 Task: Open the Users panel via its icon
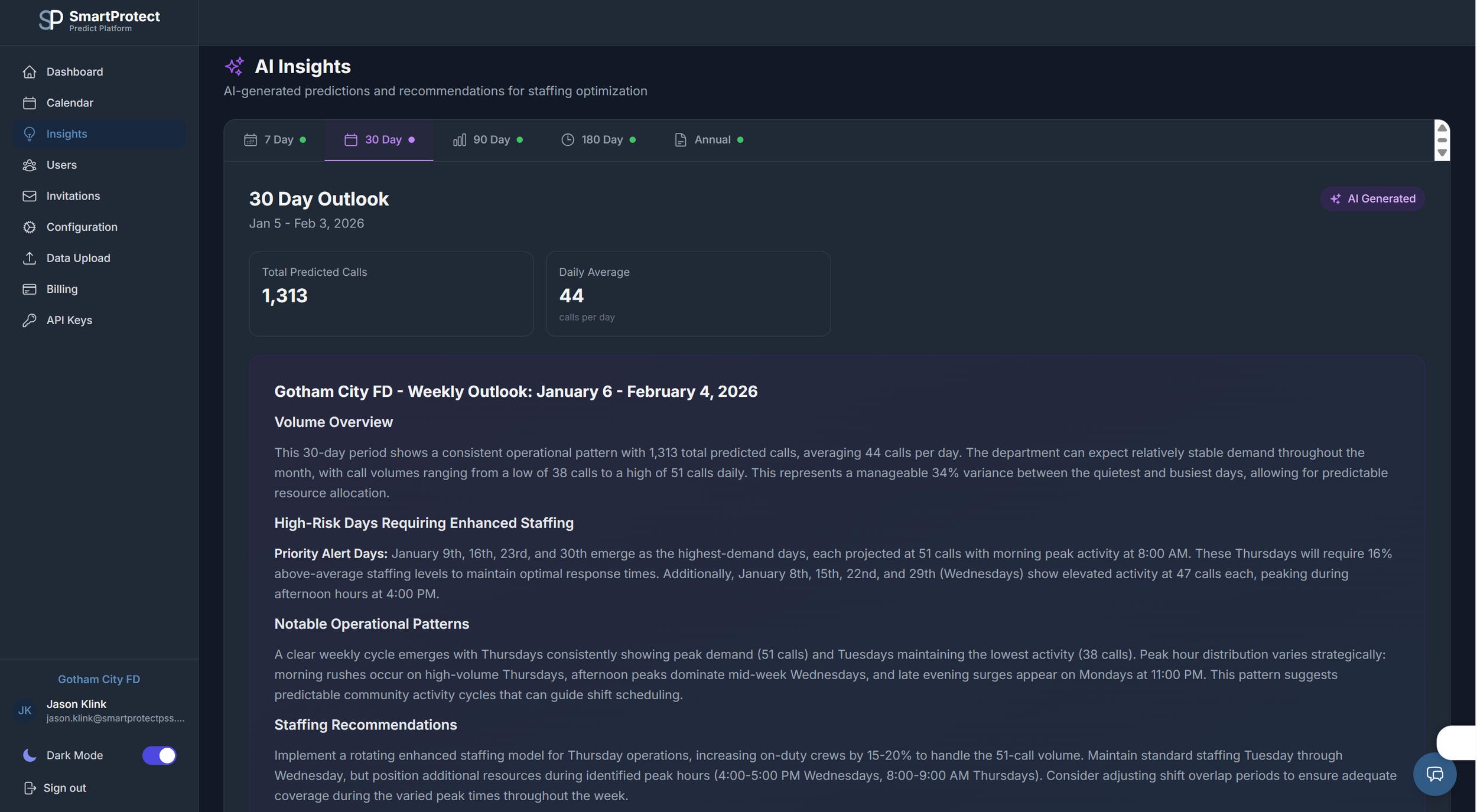coord(30,165)
